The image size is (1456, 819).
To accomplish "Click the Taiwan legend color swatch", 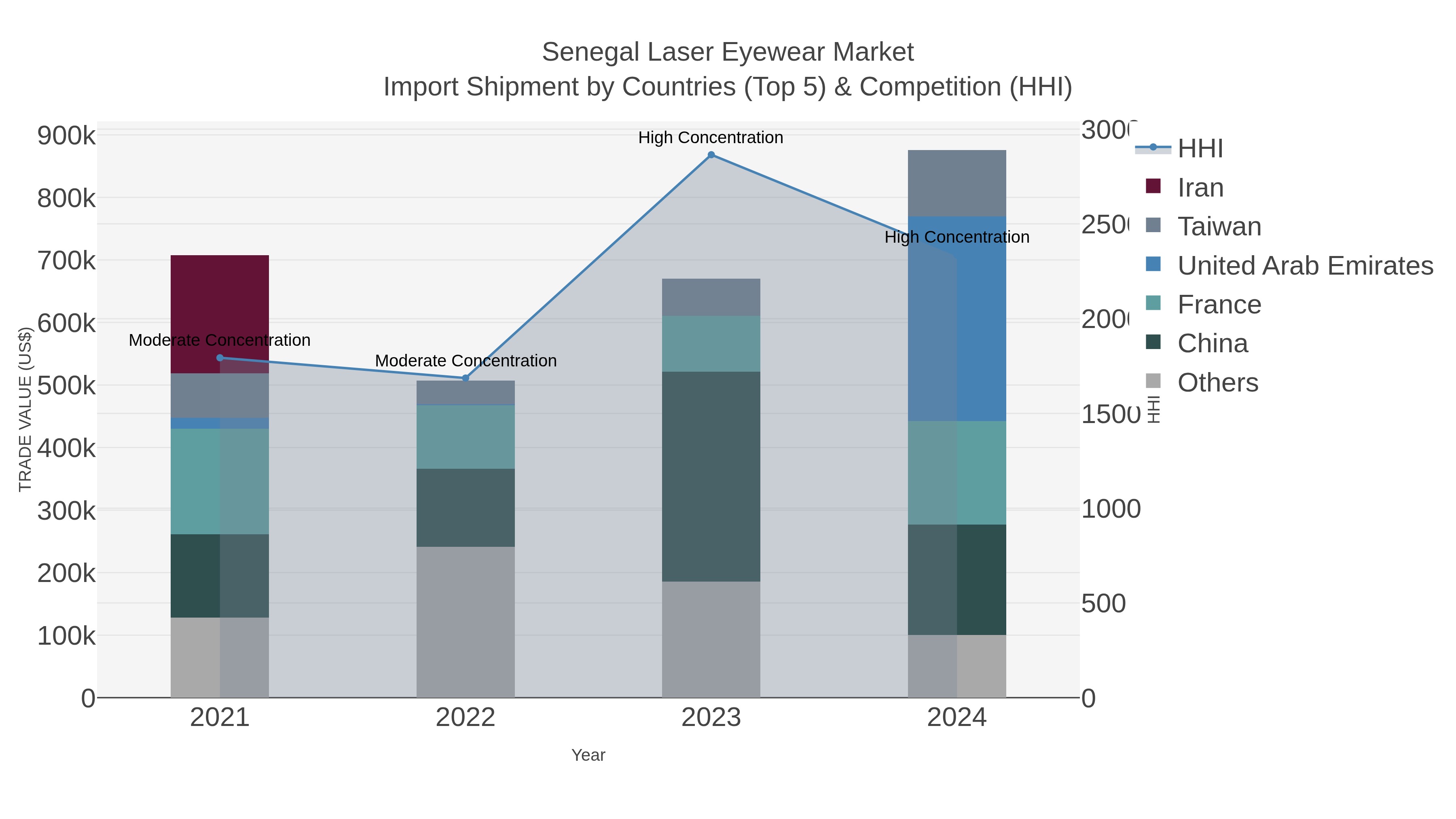I will [x=1153, y=225].
